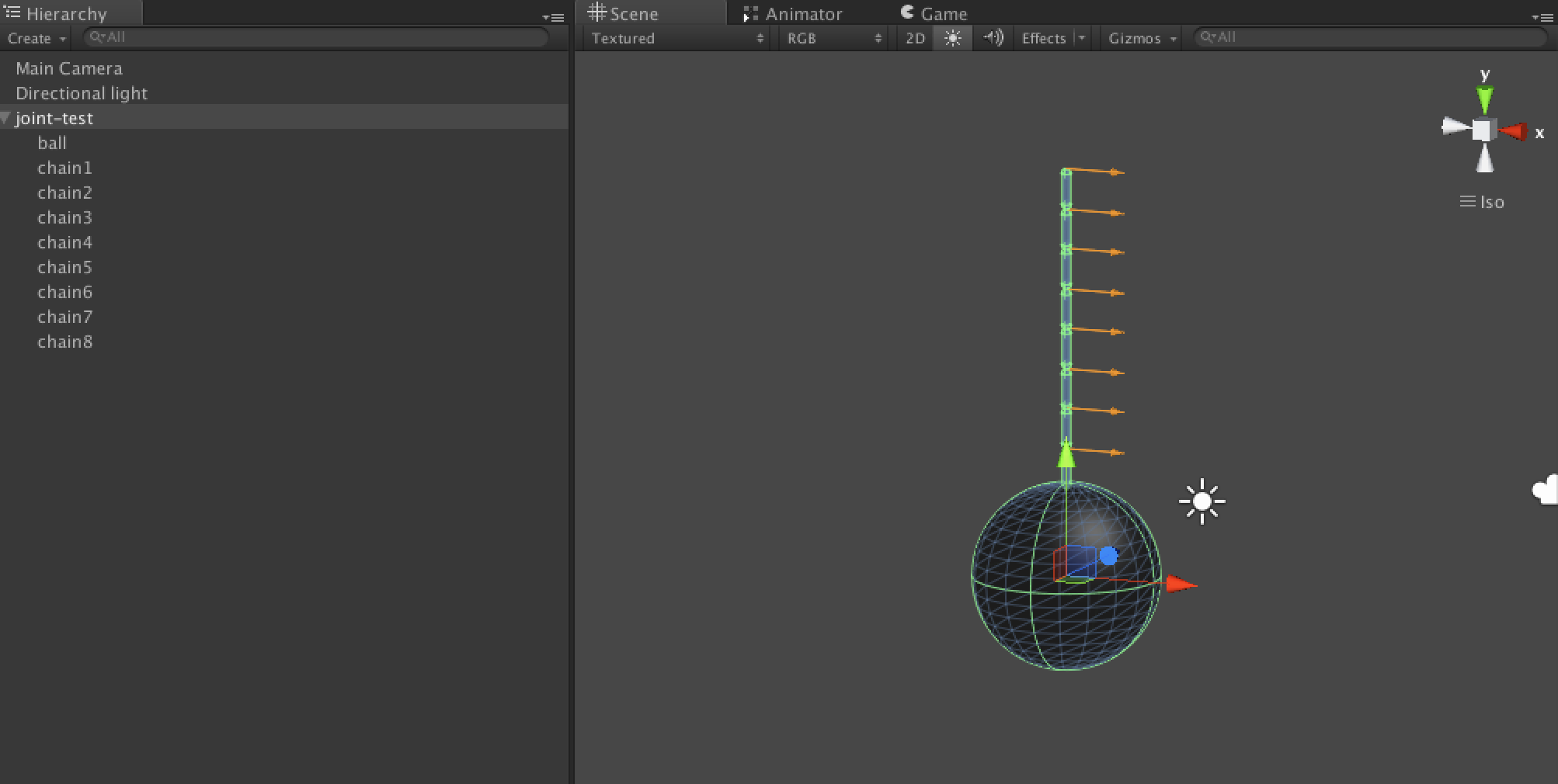Switch to the Animator tab
The image size is (1558, 784).
pyautogui.click(x=793, y=13)
